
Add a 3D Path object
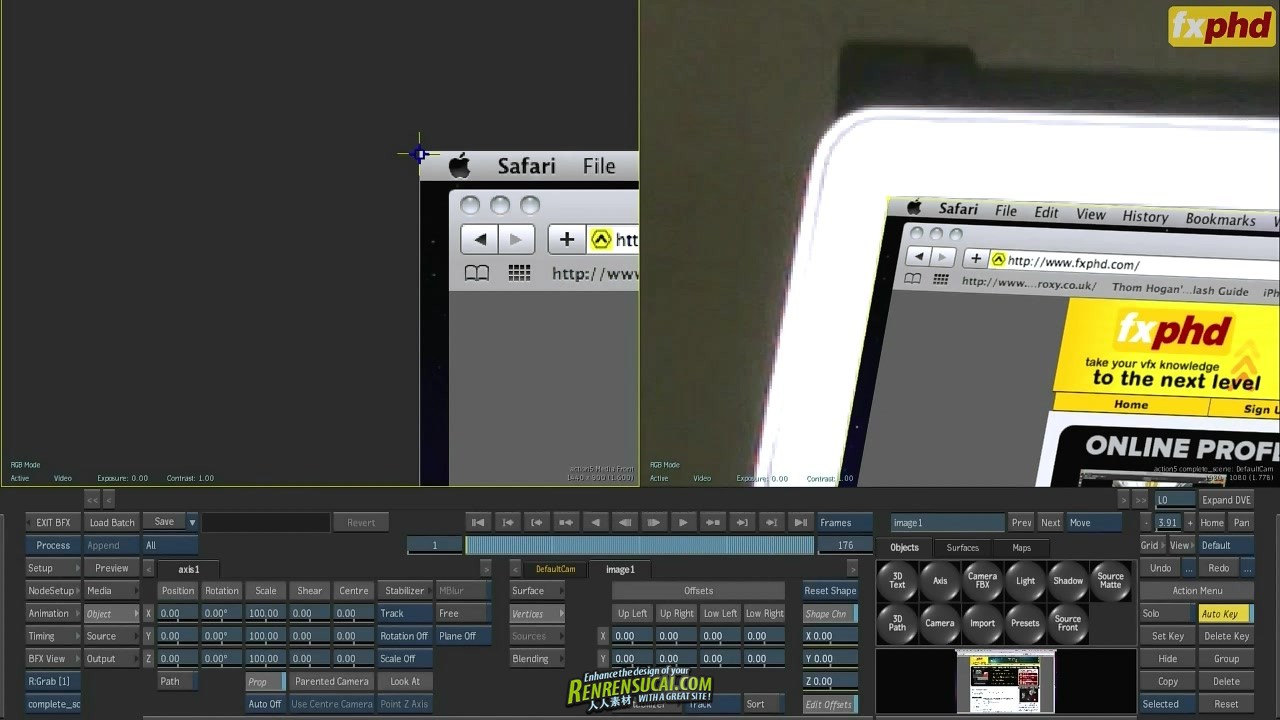coord(897,623)
